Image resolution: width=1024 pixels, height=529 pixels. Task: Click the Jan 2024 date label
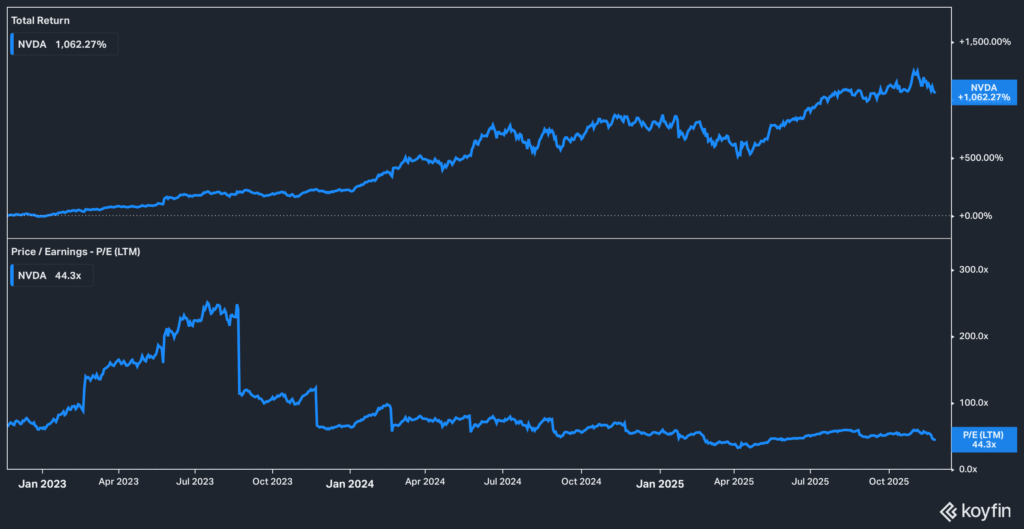(x=350, y=484)
